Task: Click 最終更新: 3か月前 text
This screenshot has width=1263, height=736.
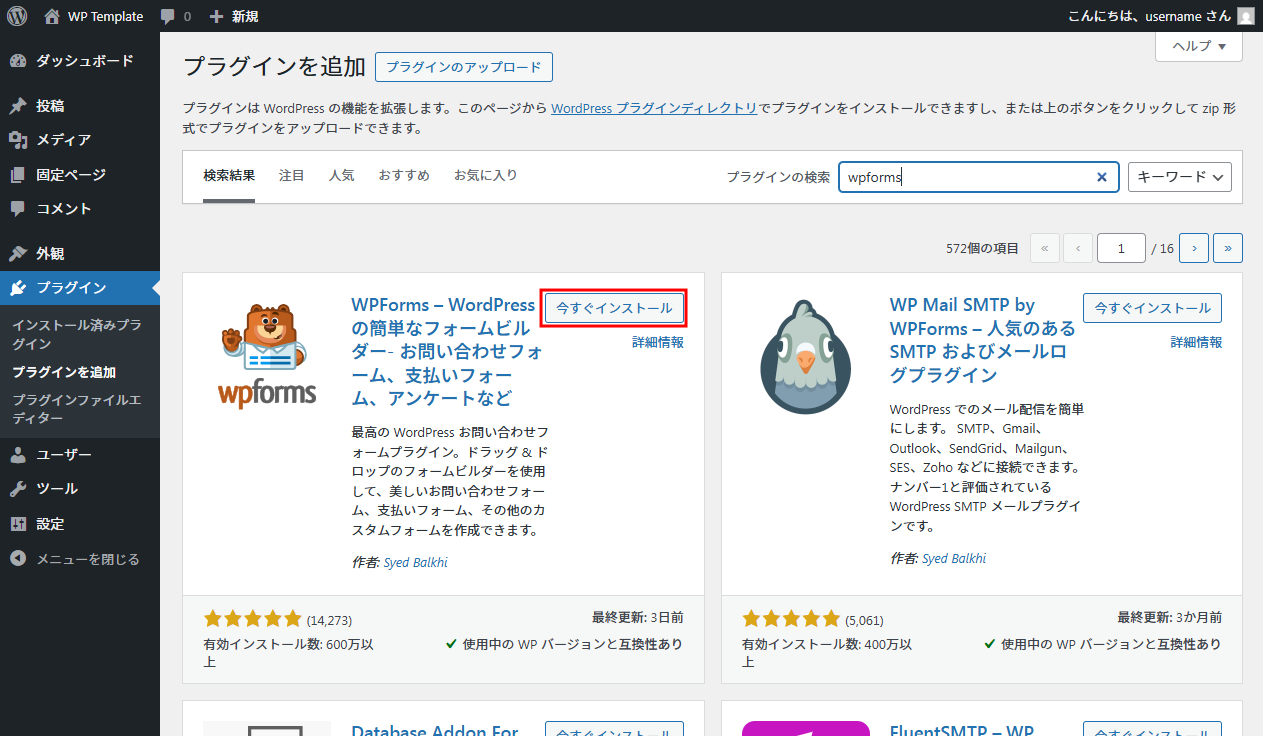Action: tap(1169, 618)
